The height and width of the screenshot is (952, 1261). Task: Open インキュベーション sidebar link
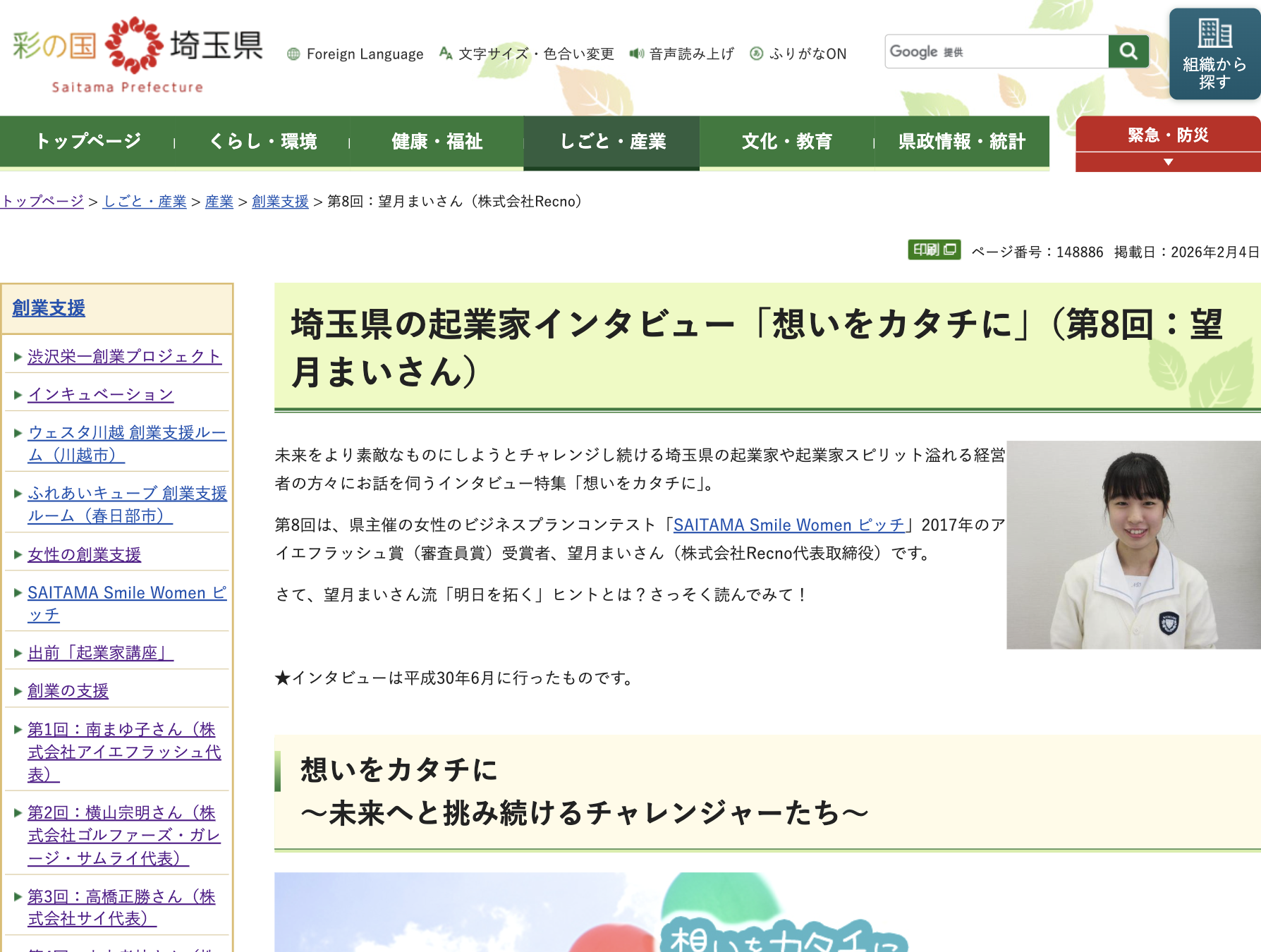[101, 395]
